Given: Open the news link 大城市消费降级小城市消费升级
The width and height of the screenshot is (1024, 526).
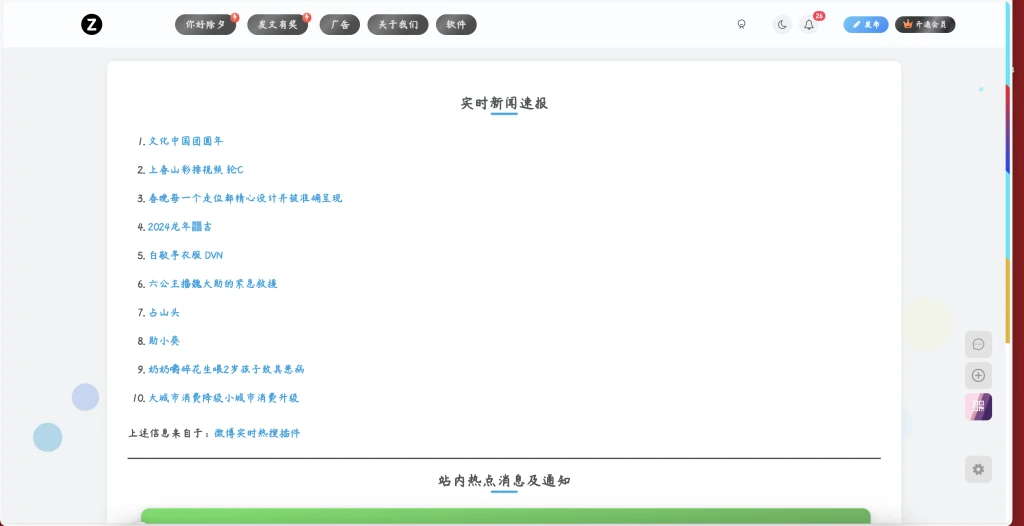Looking at the screenshot, I should (224, 398).
